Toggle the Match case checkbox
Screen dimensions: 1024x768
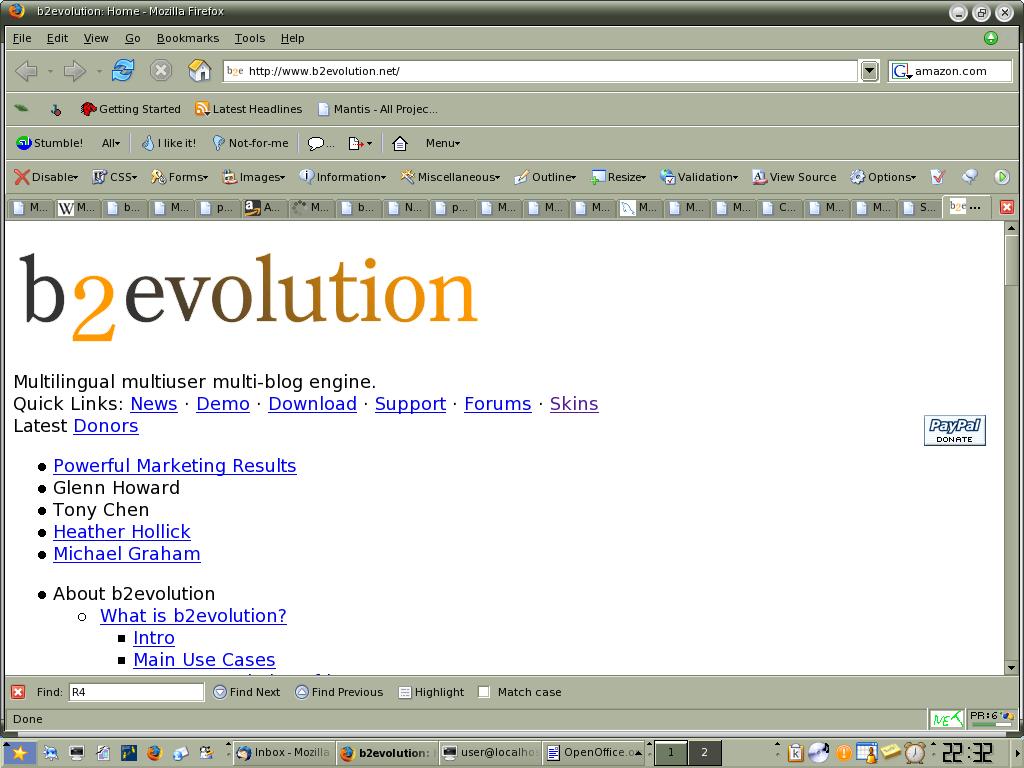[x=484, y=692]
